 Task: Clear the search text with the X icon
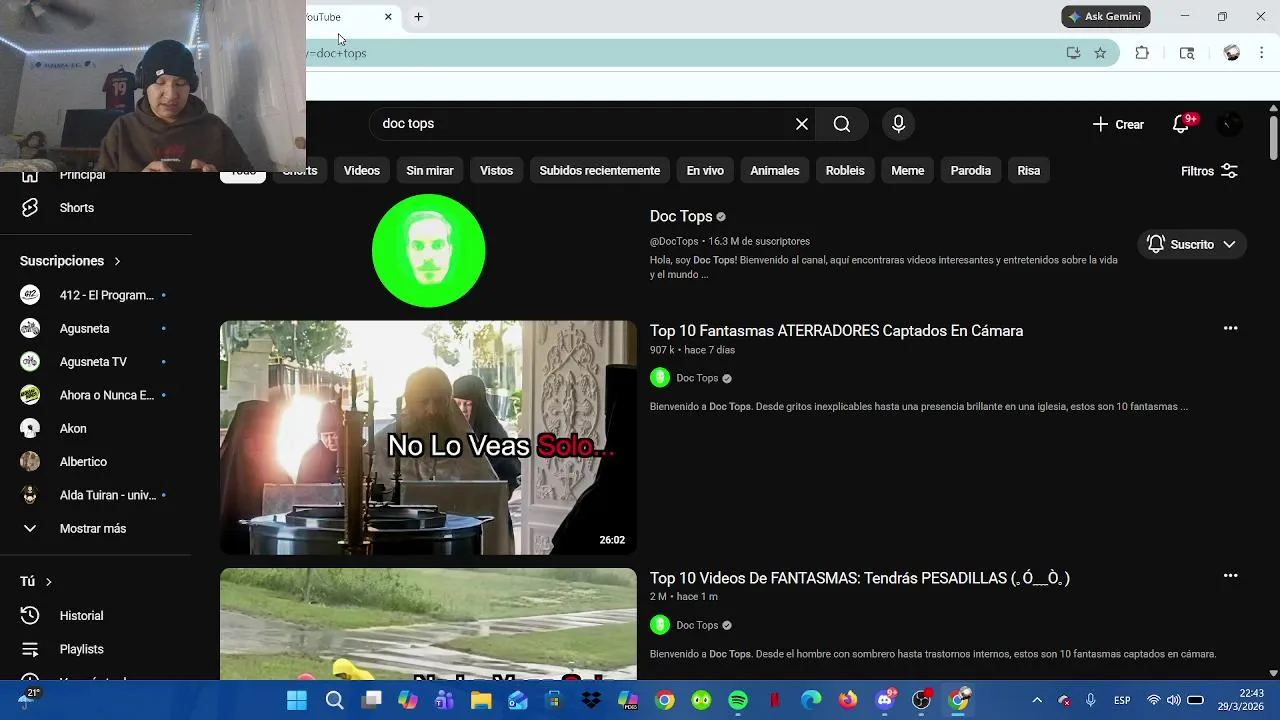(801, 124)
